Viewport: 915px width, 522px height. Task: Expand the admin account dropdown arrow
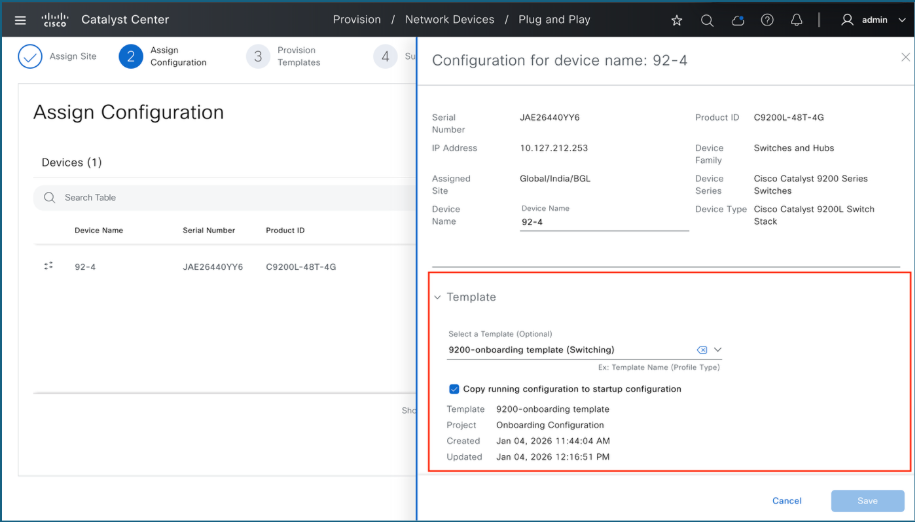902,20
